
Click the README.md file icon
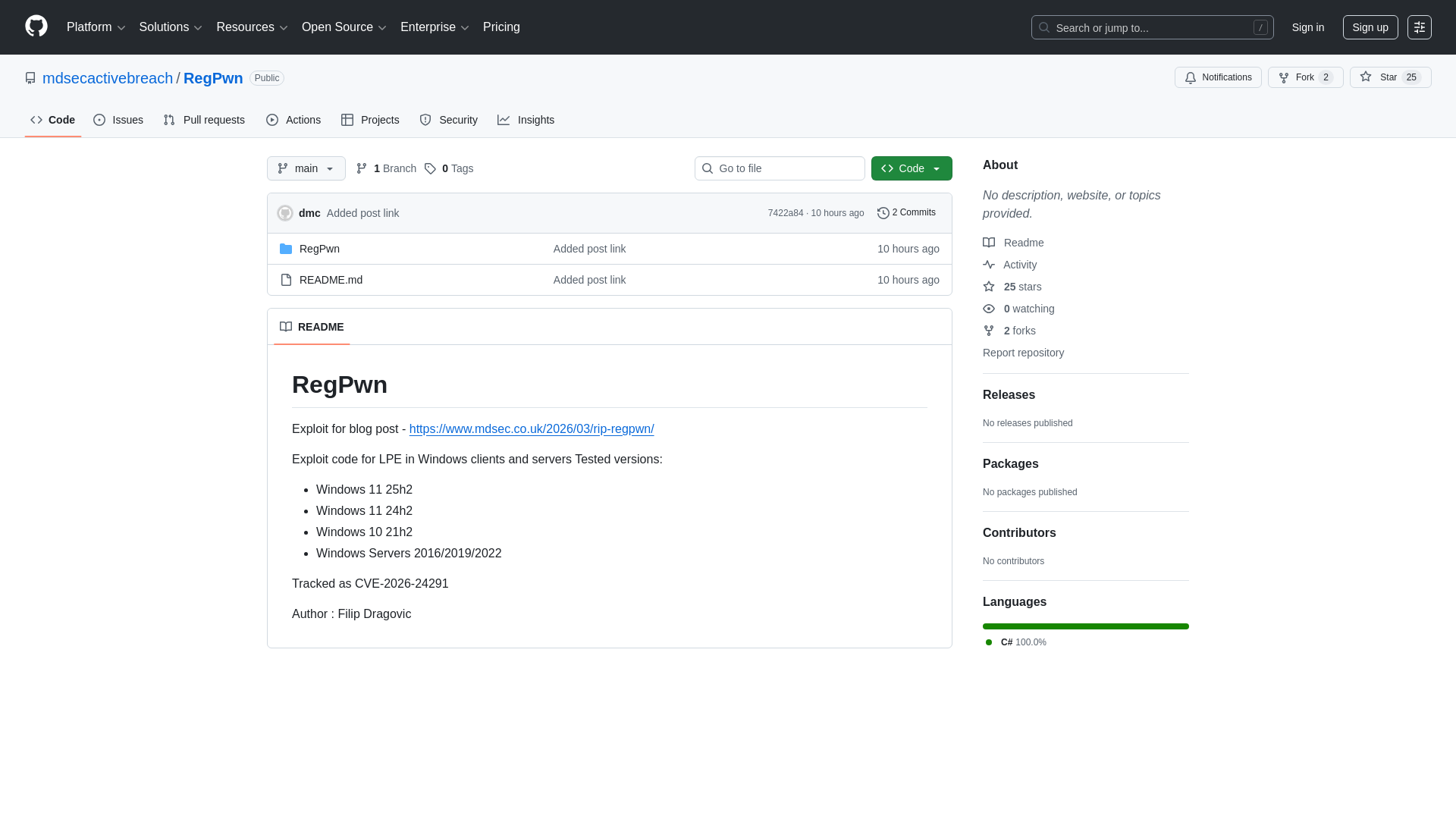(x=286, y=280)
